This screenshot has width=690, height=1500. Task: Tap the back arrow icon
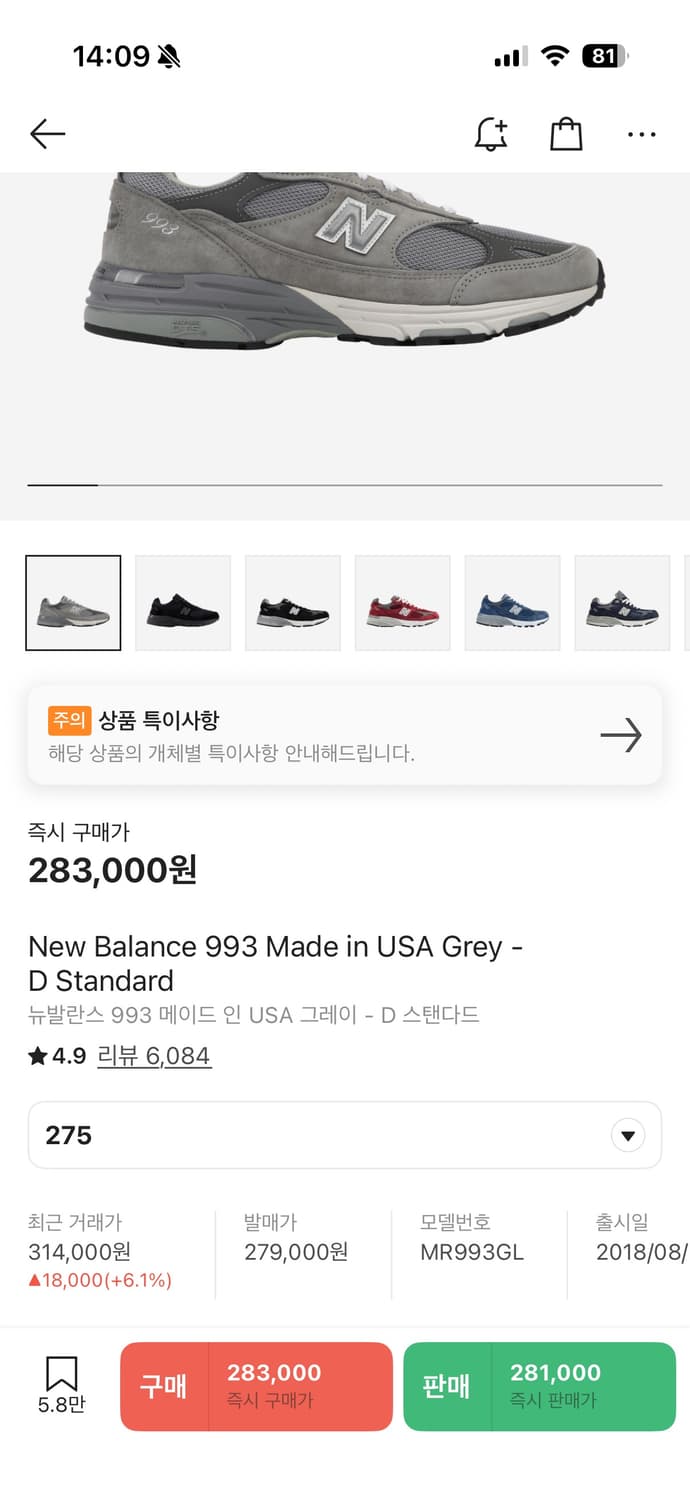(x=47, y=134)
